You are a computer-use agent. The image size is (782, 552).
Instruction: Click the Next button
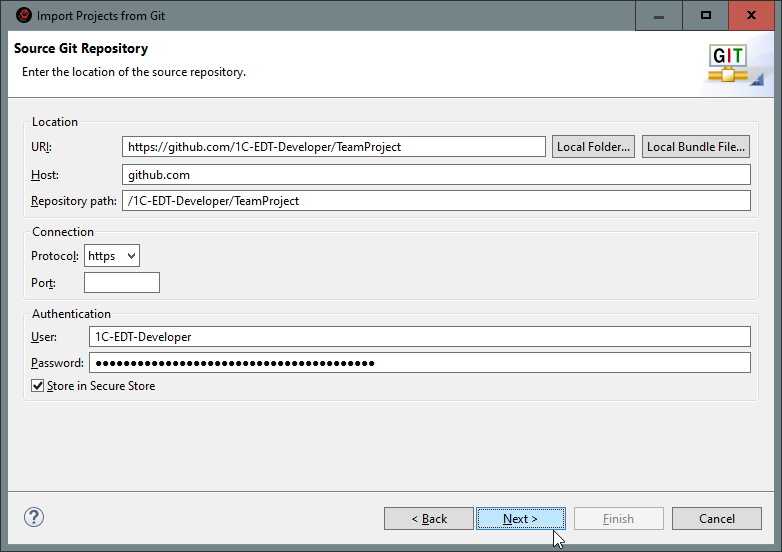tap(520, 518)
